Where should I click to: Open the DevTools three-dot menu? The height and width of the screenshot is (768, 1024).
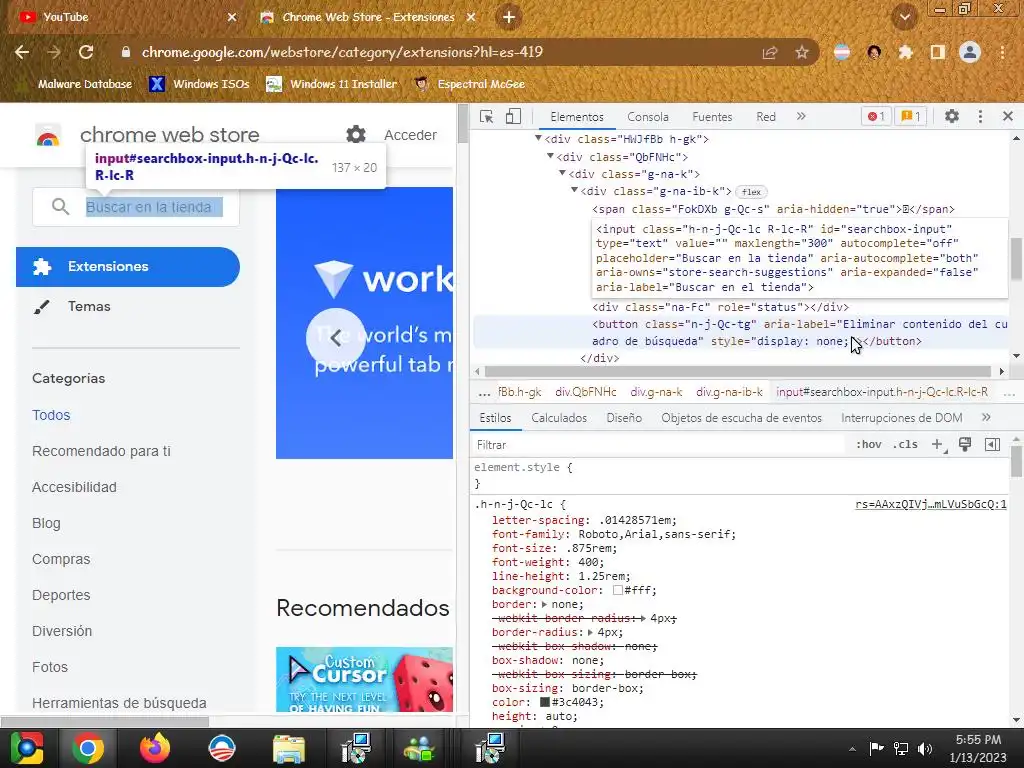click(980, 116)
